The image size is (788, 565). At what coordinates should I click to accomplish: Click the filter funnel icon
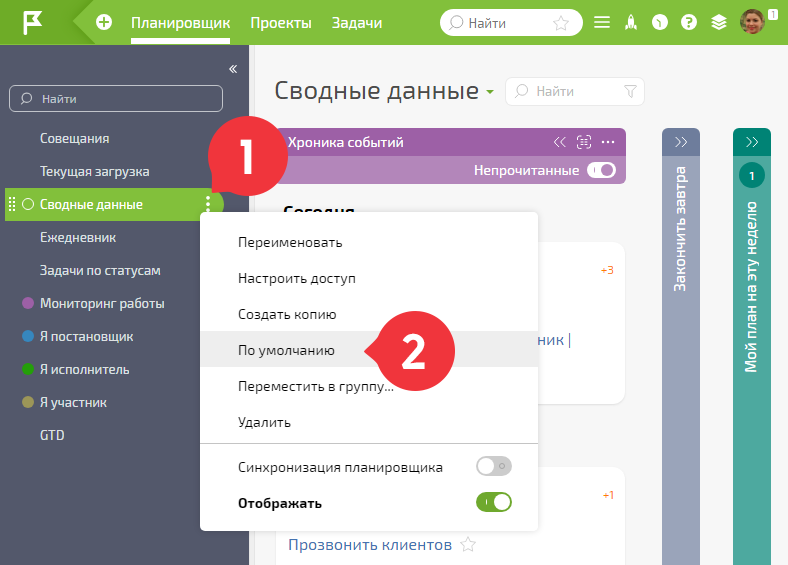(x=630, y=91)
